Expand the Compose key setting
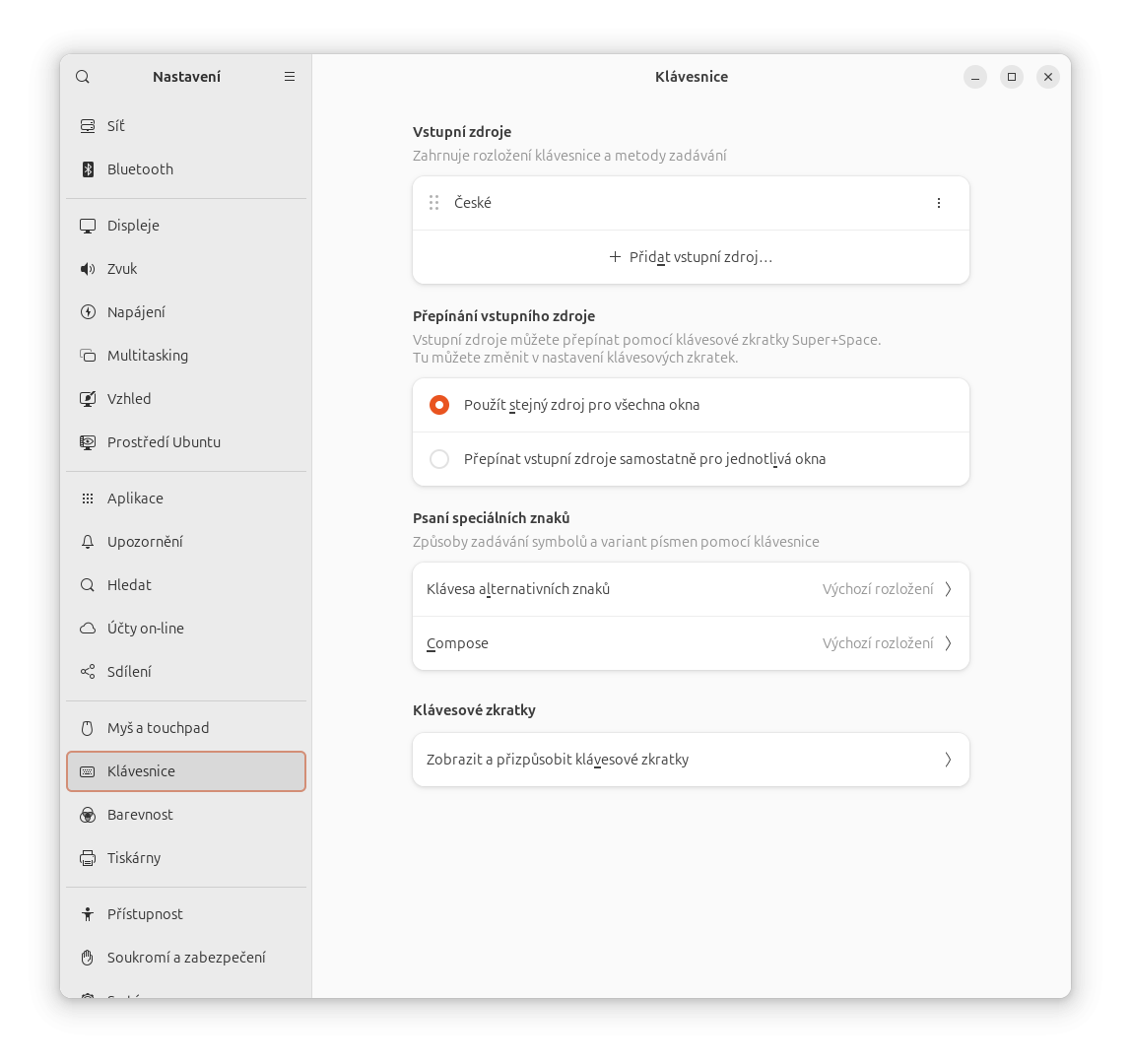The height and width of the screenshot is (1064, 1131). coord(690,643)
